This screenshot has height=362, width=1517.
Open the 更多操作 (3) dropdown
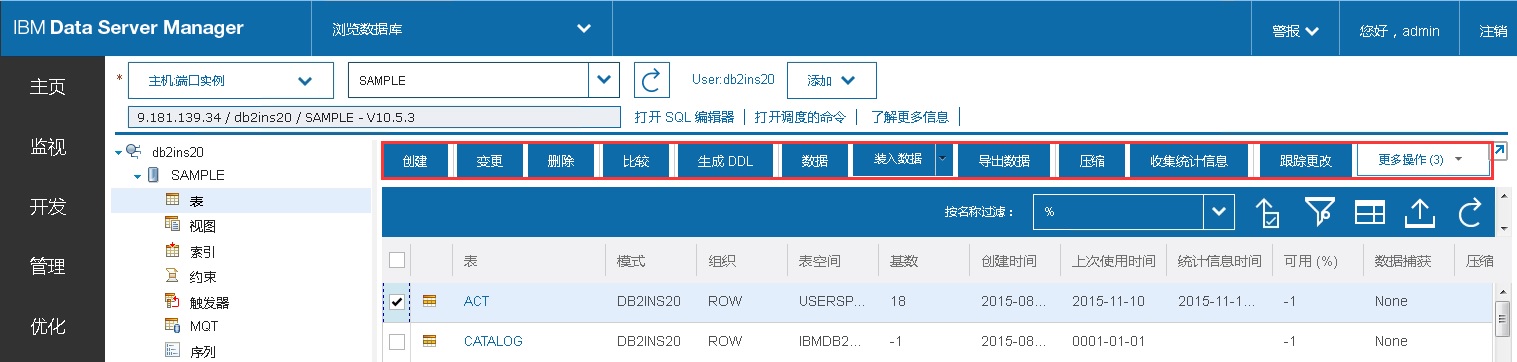click(1423, 160)
